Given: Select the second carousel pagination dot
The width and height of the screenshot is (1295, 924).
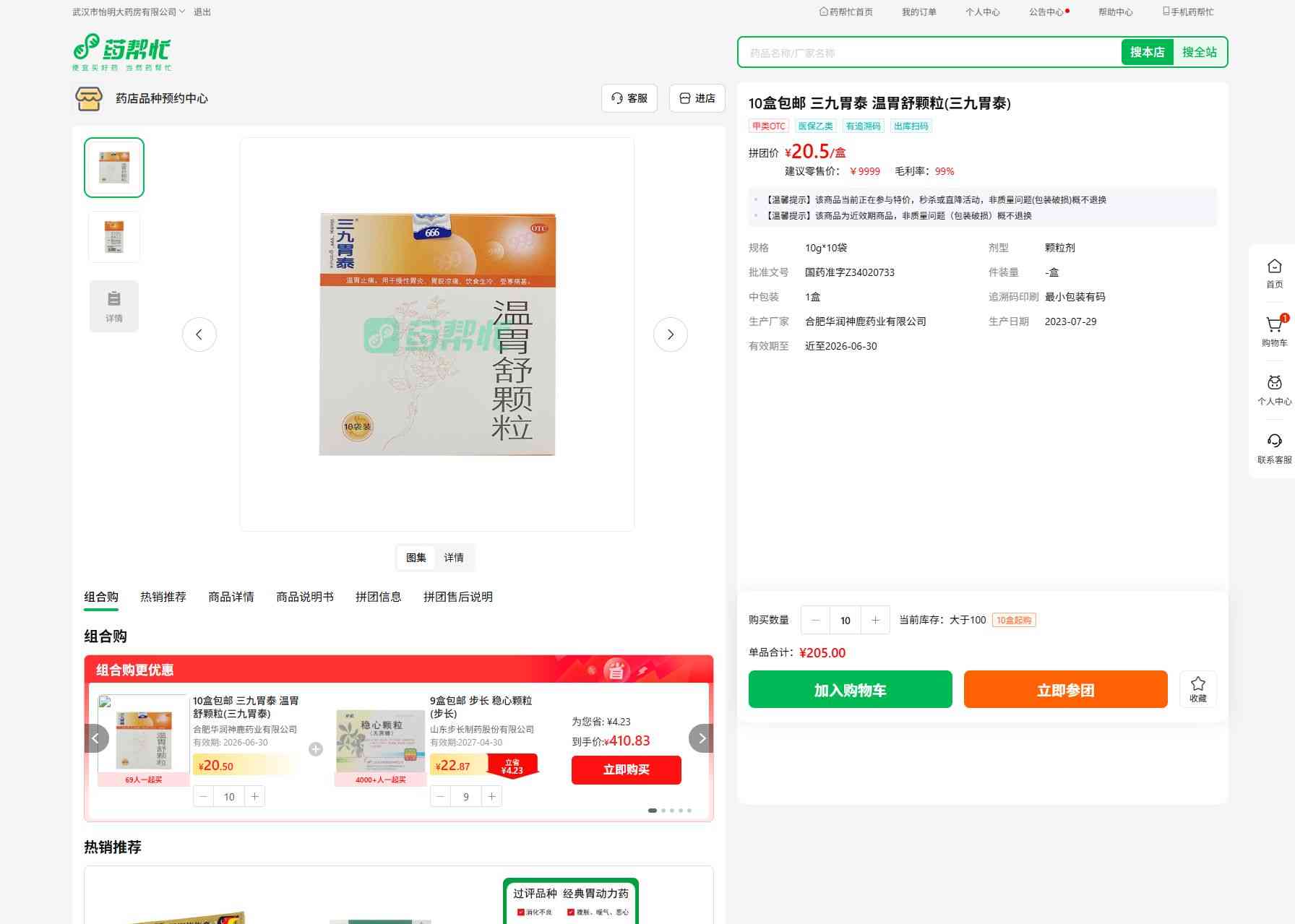Looking at the screenshot, I should [663, 811].
